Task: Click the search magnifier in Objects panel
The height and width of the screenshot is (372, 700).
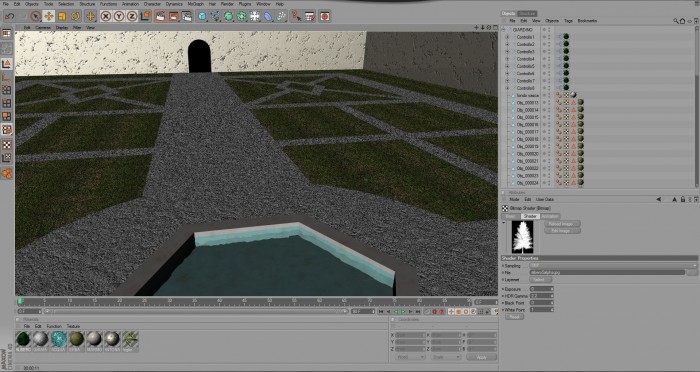Action: (676, 21)
